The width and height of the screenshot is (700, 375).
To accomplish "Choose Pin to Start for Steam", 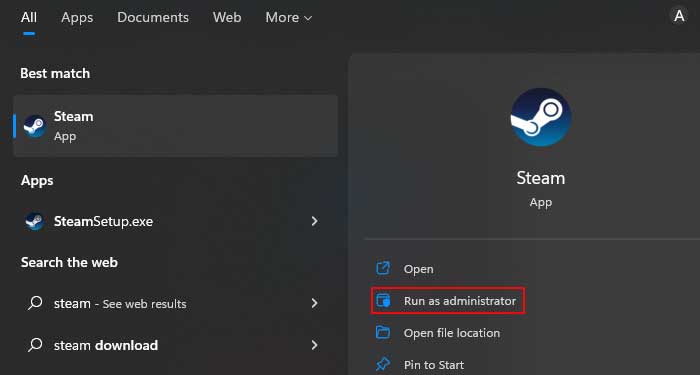I will click(433, 365).
